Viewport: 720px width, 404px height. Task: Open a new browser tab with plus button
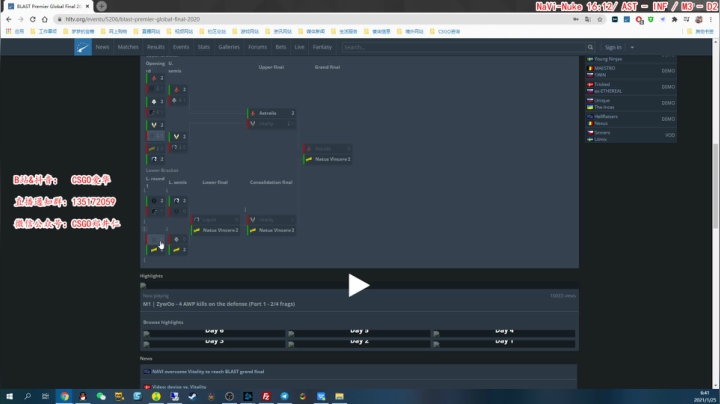(x=101, y=6)
